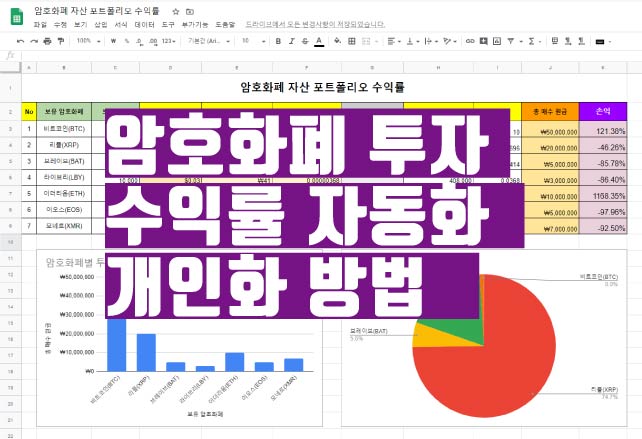Select the row 10 header
The height and width of the screenshot is (439, 642).
click(x=11, y=242)
